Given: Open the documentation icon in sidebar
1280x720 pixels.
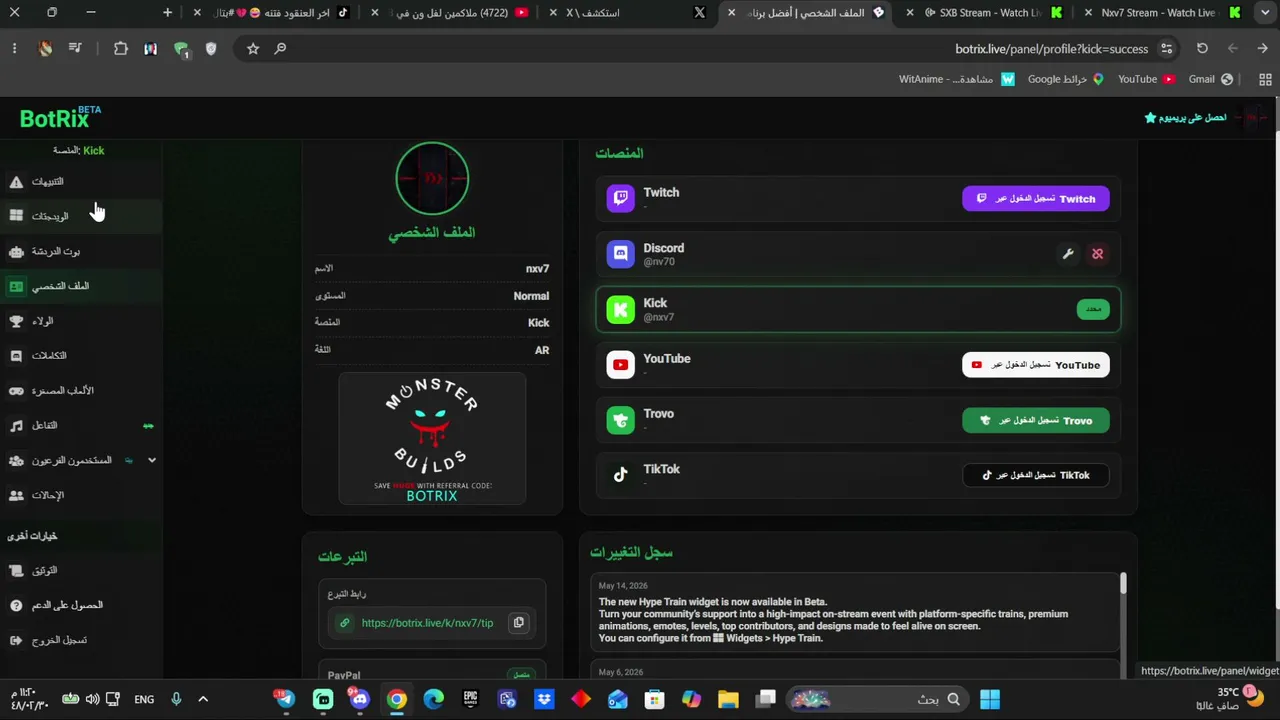Looking at the screenshot, I should pyautogui.click(x=16, y=571).
